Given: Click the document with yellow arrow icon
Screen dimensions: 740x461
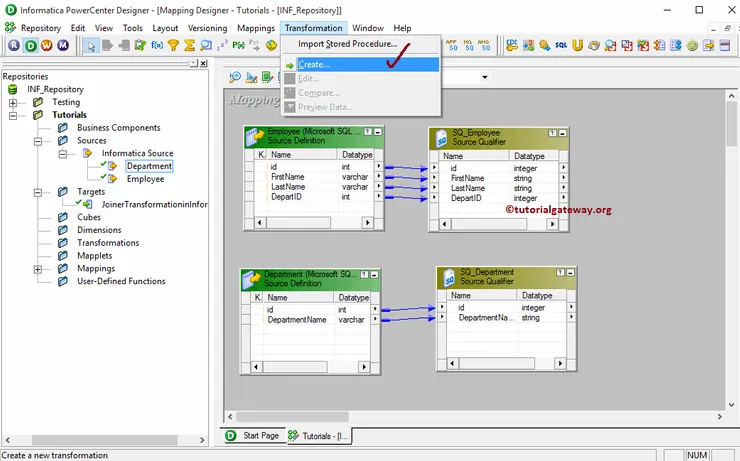Looking at the screenshot, I should [x=709, y=45].
